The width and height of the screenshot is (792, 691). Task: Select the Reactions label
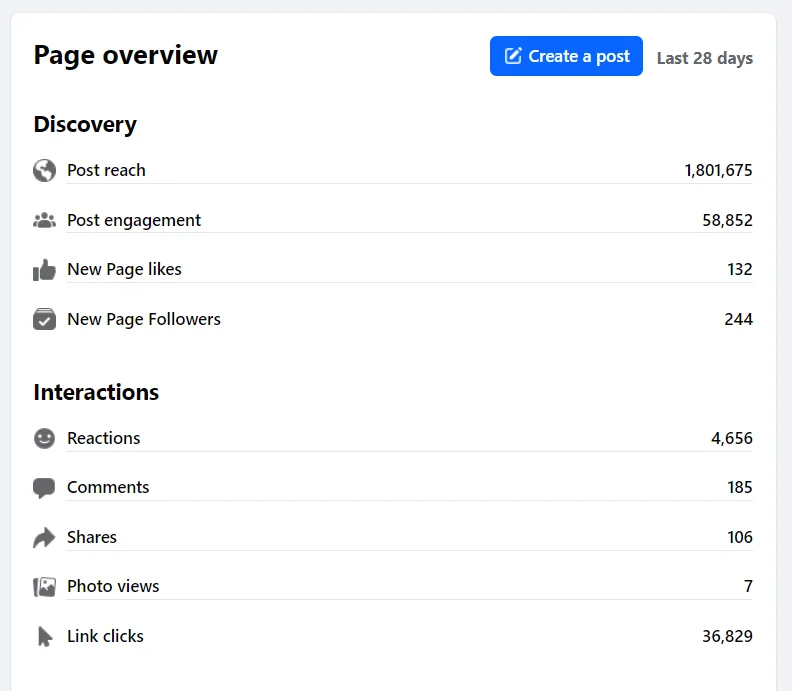point(104,438)
